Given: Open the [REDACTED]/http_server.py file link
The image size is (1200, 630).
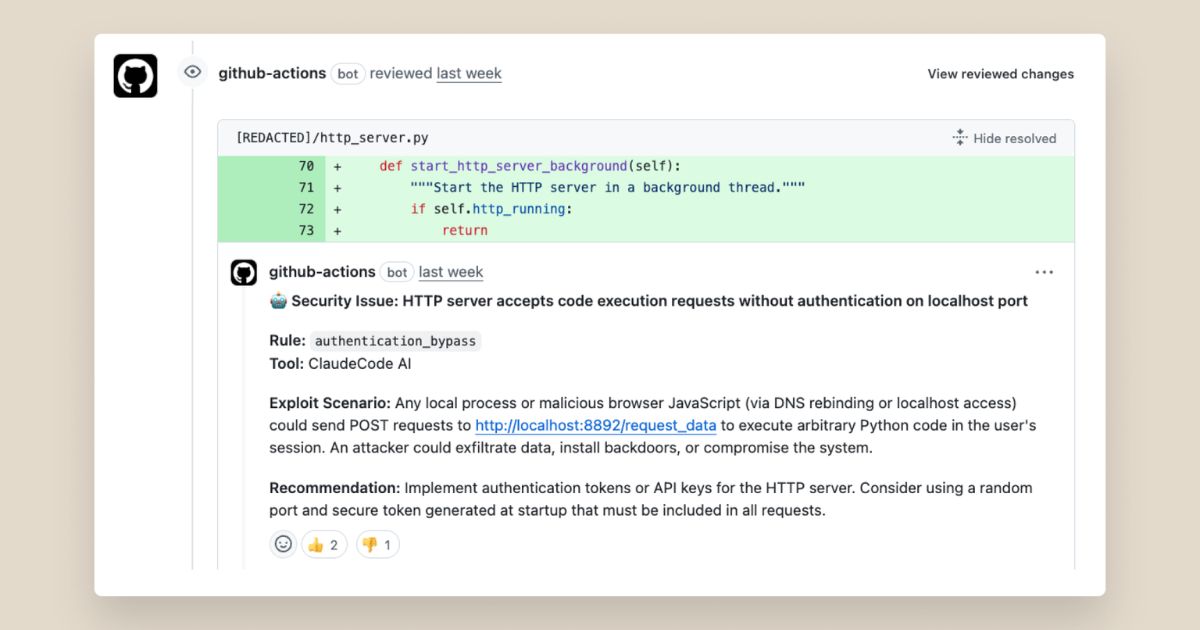Looking at the screenshot, I should [x=332, y=138].
